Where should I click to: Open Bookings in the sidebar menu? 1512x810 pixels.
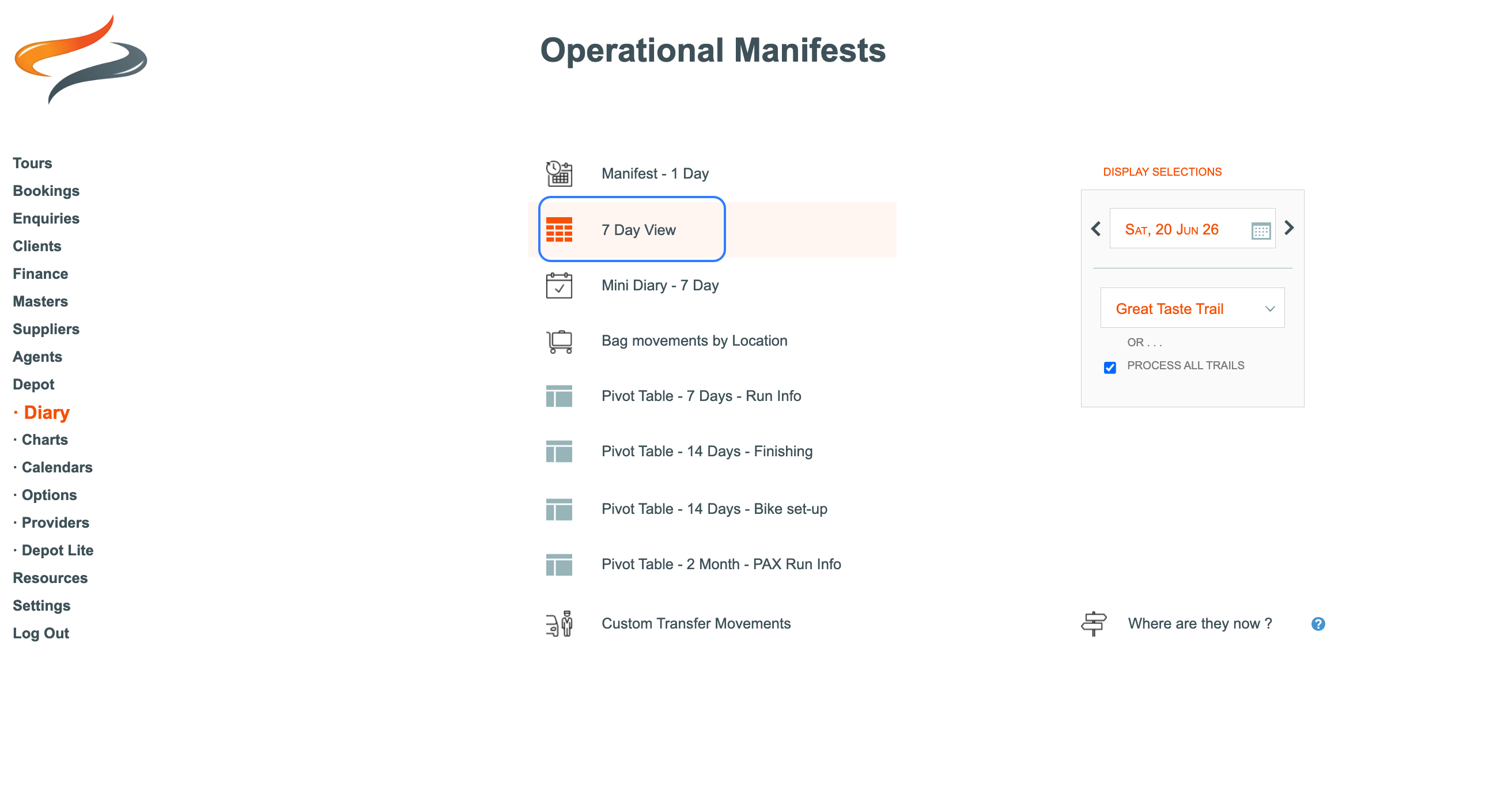click(46, 191)
